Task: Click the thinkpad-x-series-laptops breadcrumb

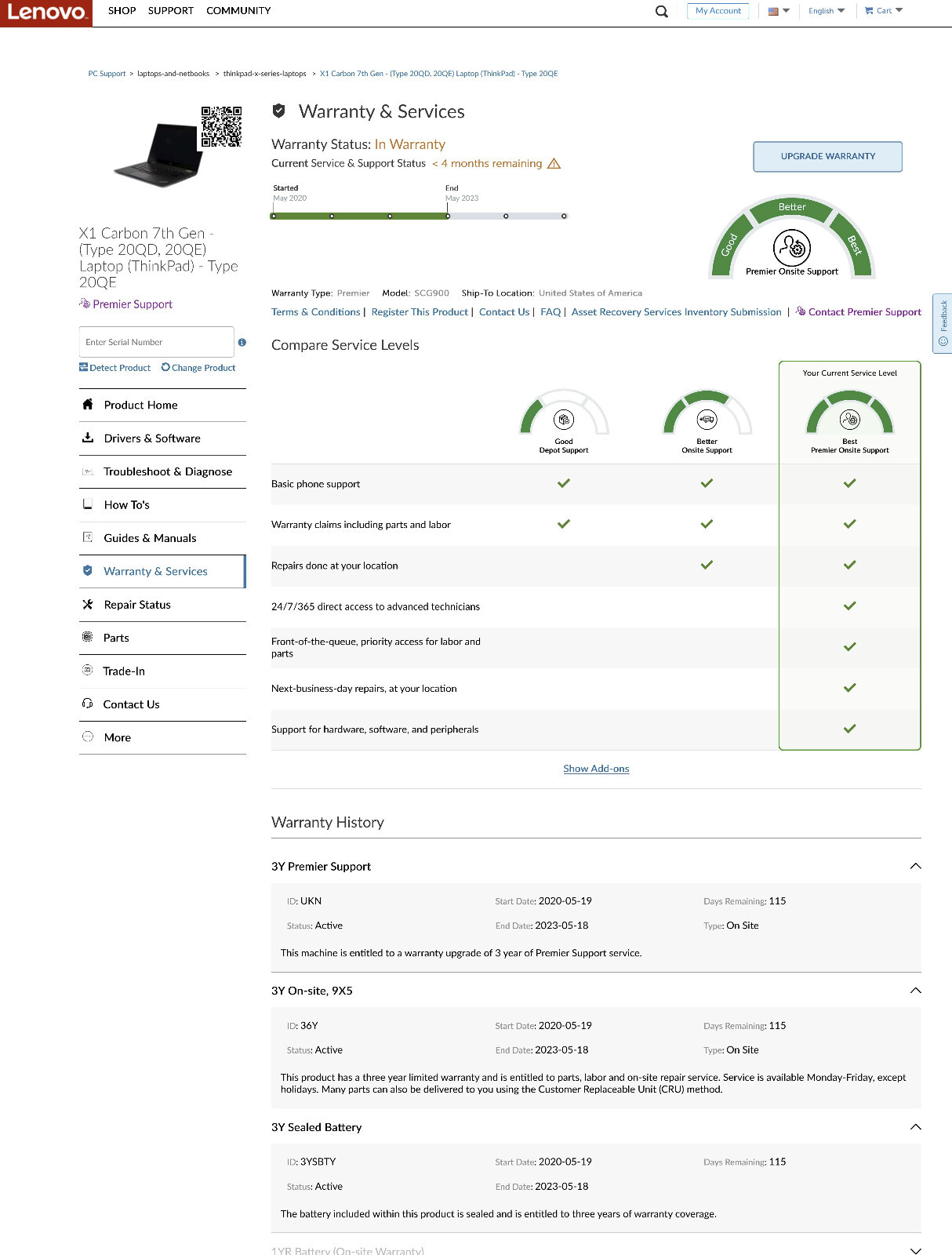Action: click(264, 74)
